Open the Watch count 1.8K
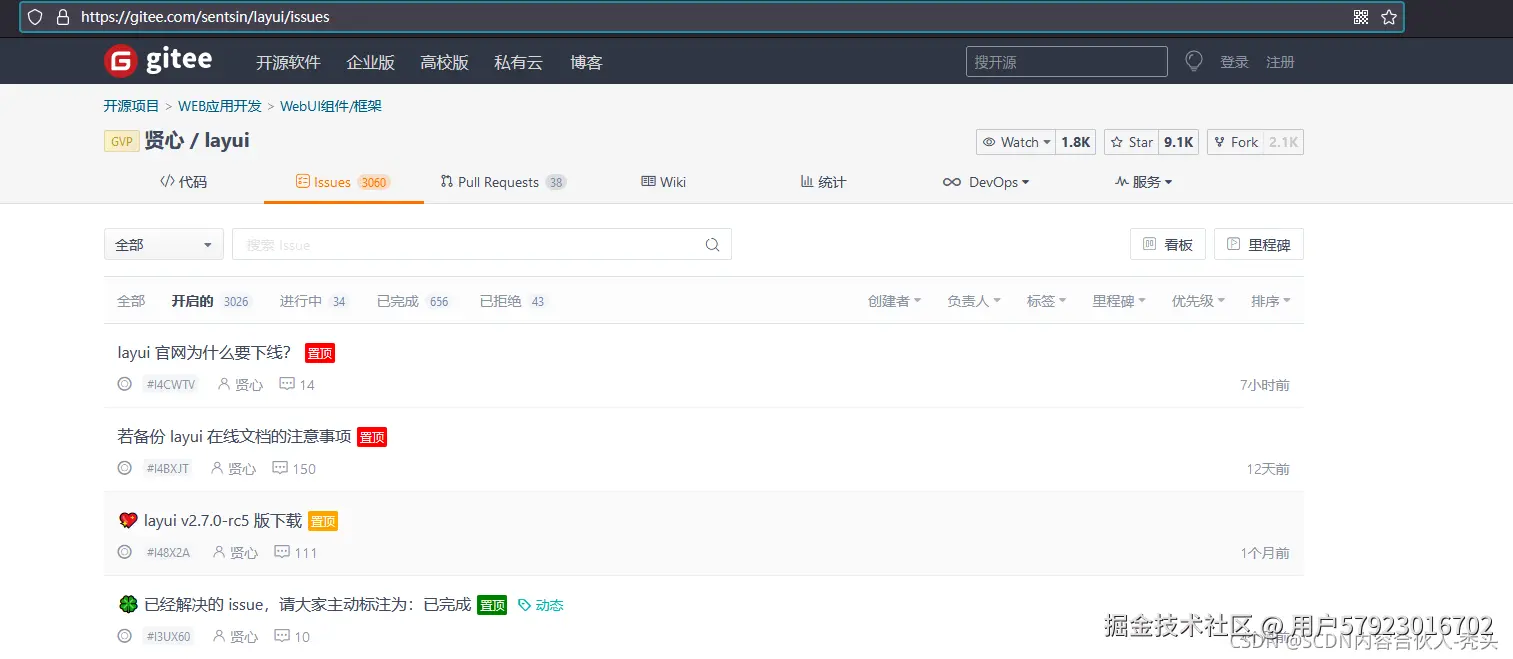Image resolution: width=1513 pixels, height=659 pixels. point(1076,142)
